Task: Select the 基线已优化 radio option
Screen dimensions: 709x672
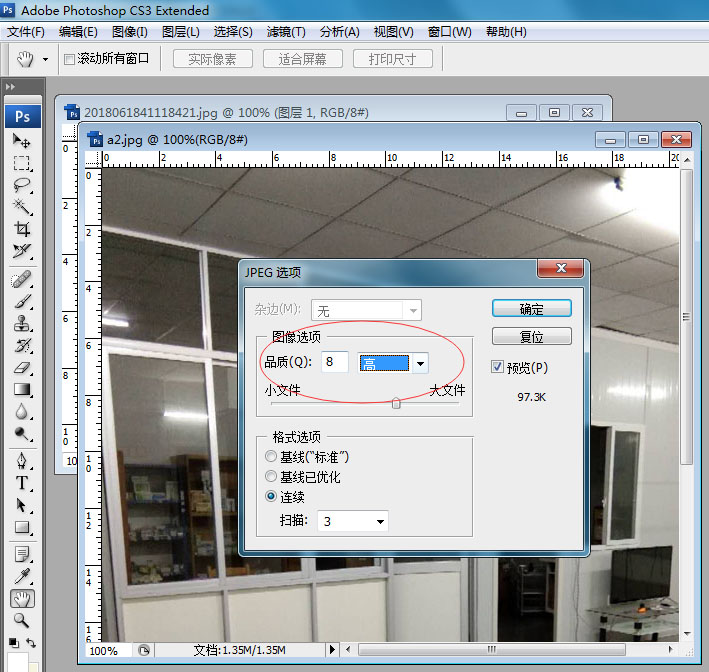Action: point(271,477)
